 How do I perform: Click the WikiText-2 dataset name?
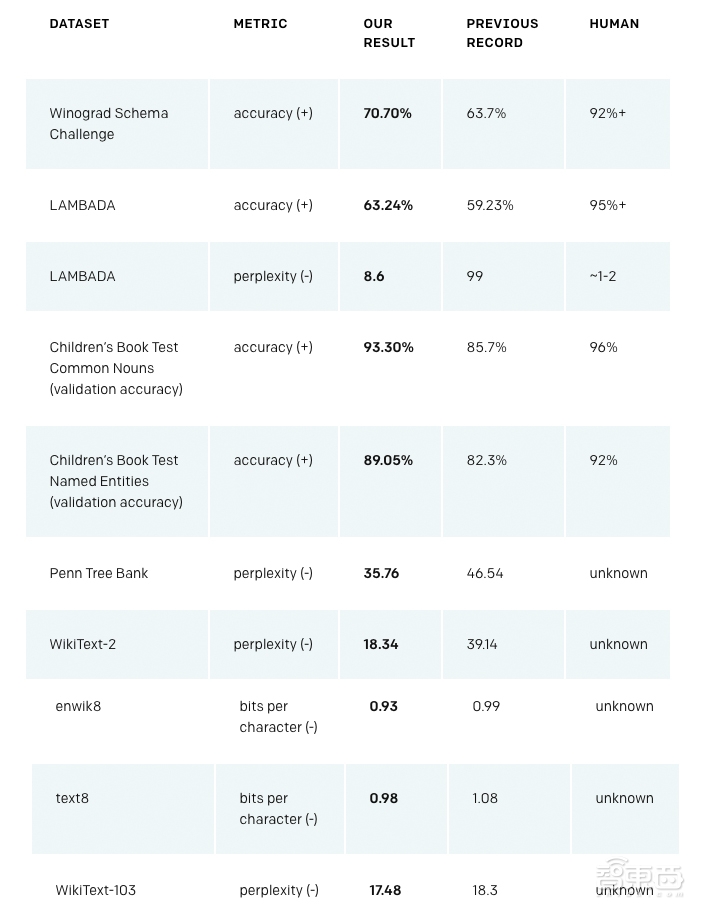click(83, 644)
